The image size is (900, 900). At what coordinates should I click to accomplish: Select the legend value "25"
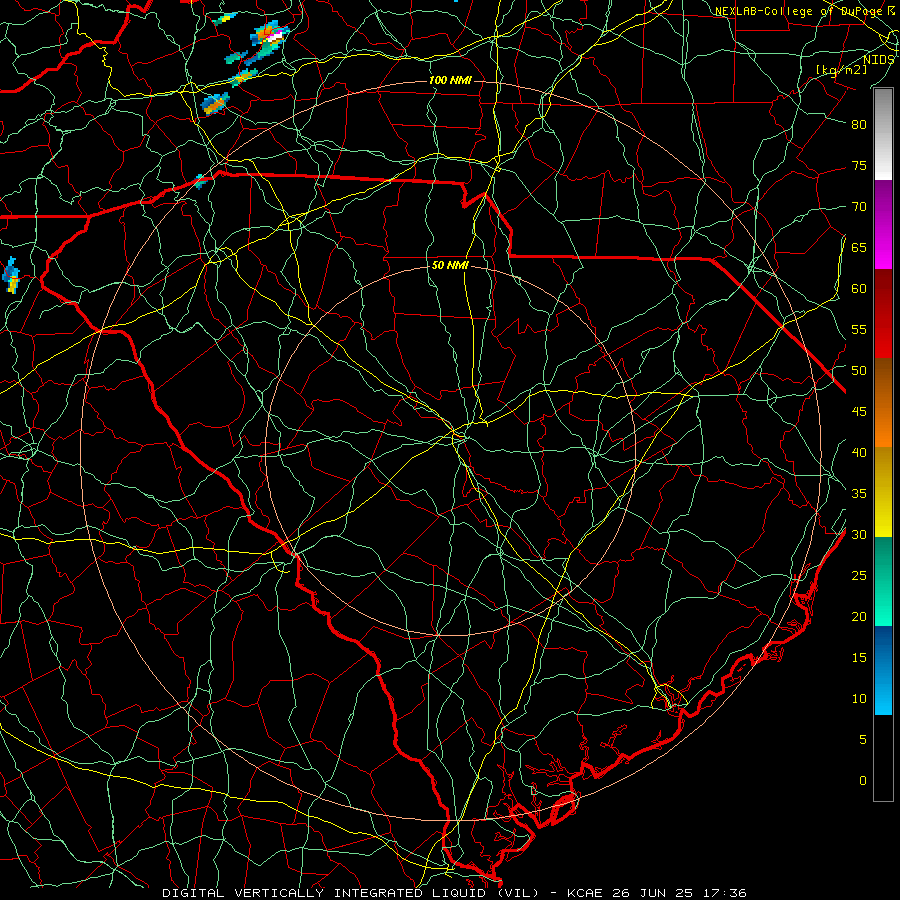coord(859,576)
